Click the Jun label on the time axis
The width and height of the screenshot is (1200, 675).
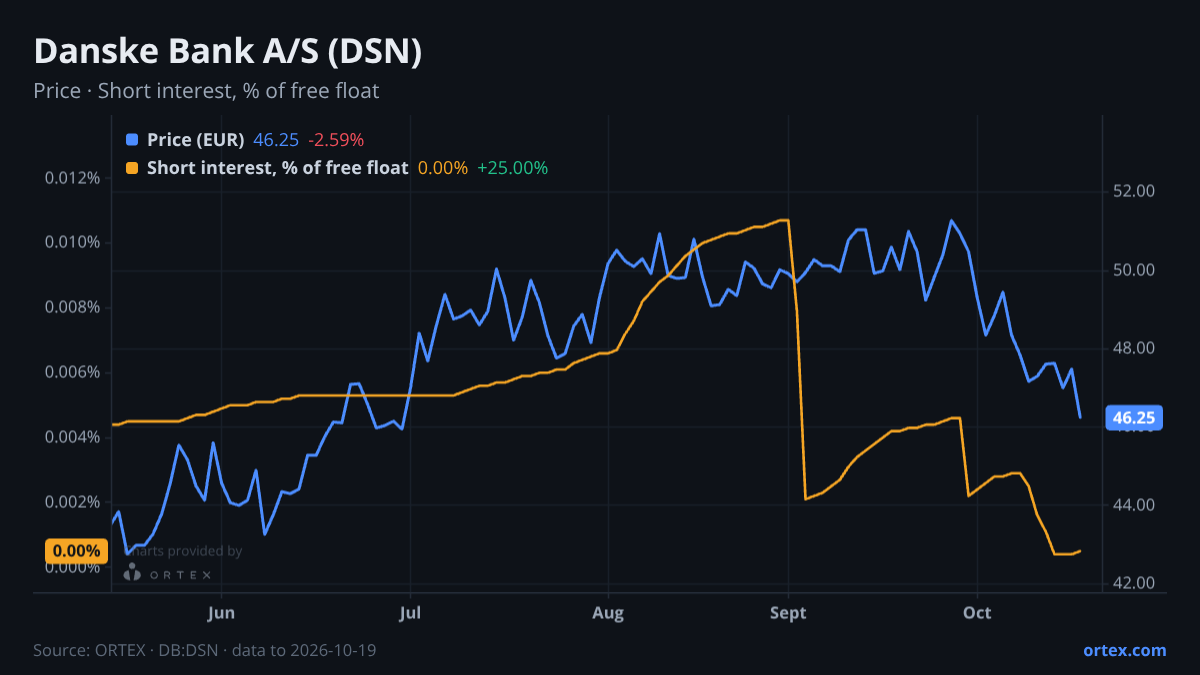click(x=222, y=612)
